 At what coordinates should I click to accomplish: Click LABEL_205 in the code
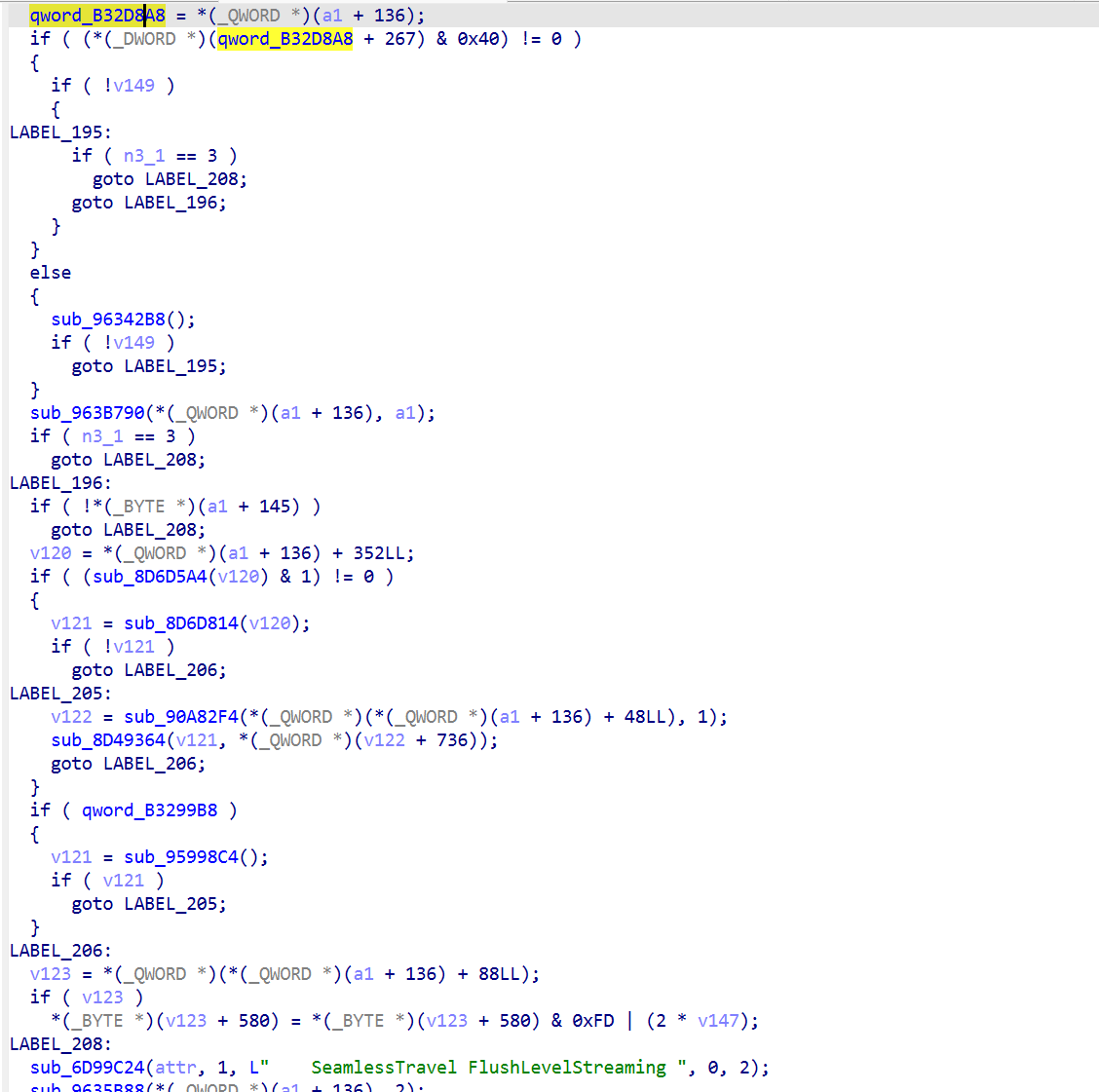(x=52, y=693)
